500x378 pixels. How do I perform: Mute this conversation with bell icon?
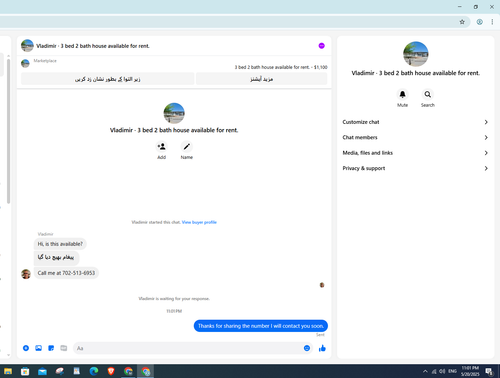click(402, 94)
